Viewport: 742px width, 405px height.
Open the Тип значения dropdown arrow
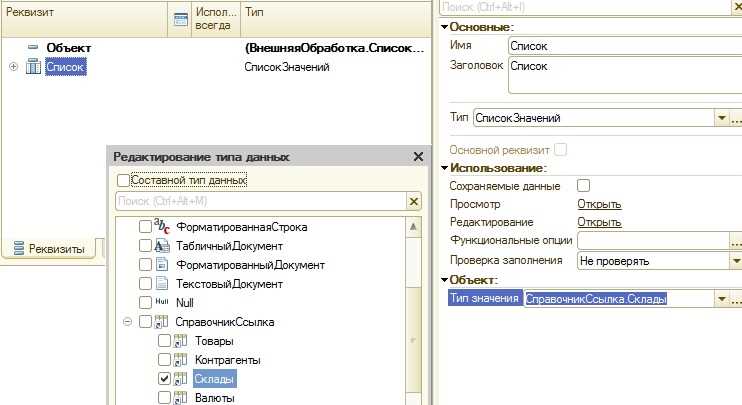coord(721,299)
